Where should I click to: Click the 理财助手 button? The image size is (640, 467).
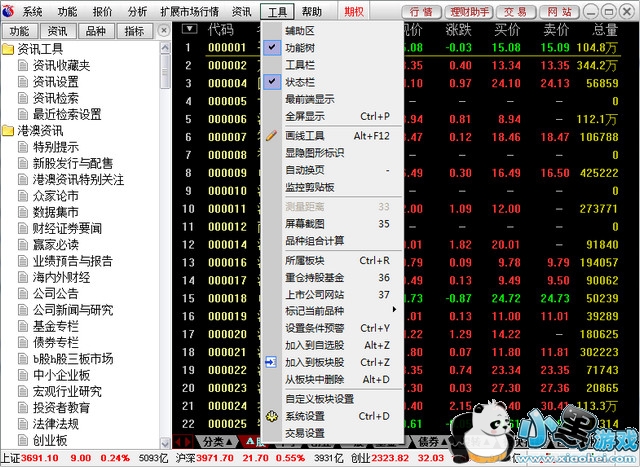[469, 12]
